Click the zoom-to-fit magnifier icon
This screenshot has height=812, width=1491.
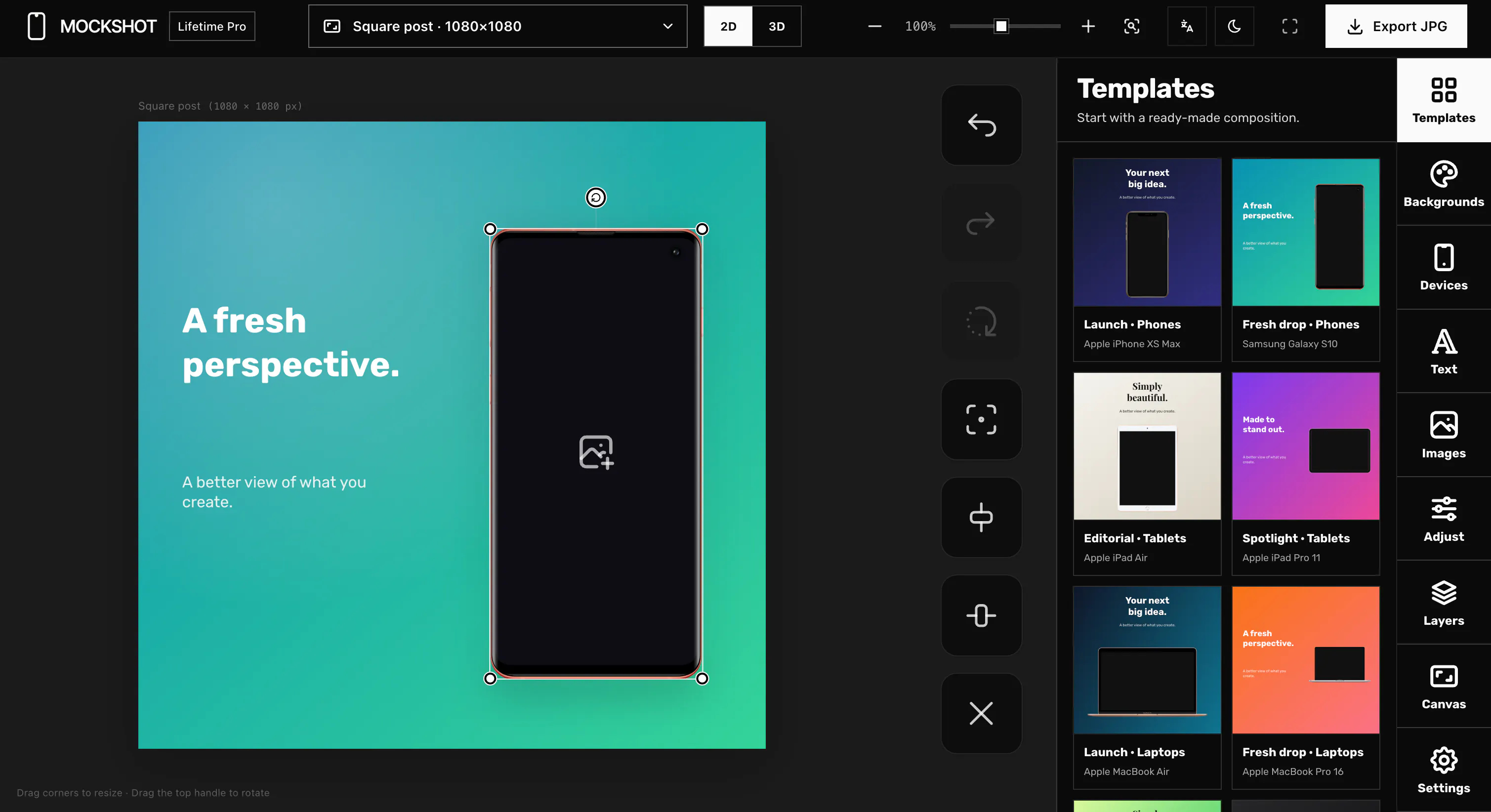point(1131,26)
